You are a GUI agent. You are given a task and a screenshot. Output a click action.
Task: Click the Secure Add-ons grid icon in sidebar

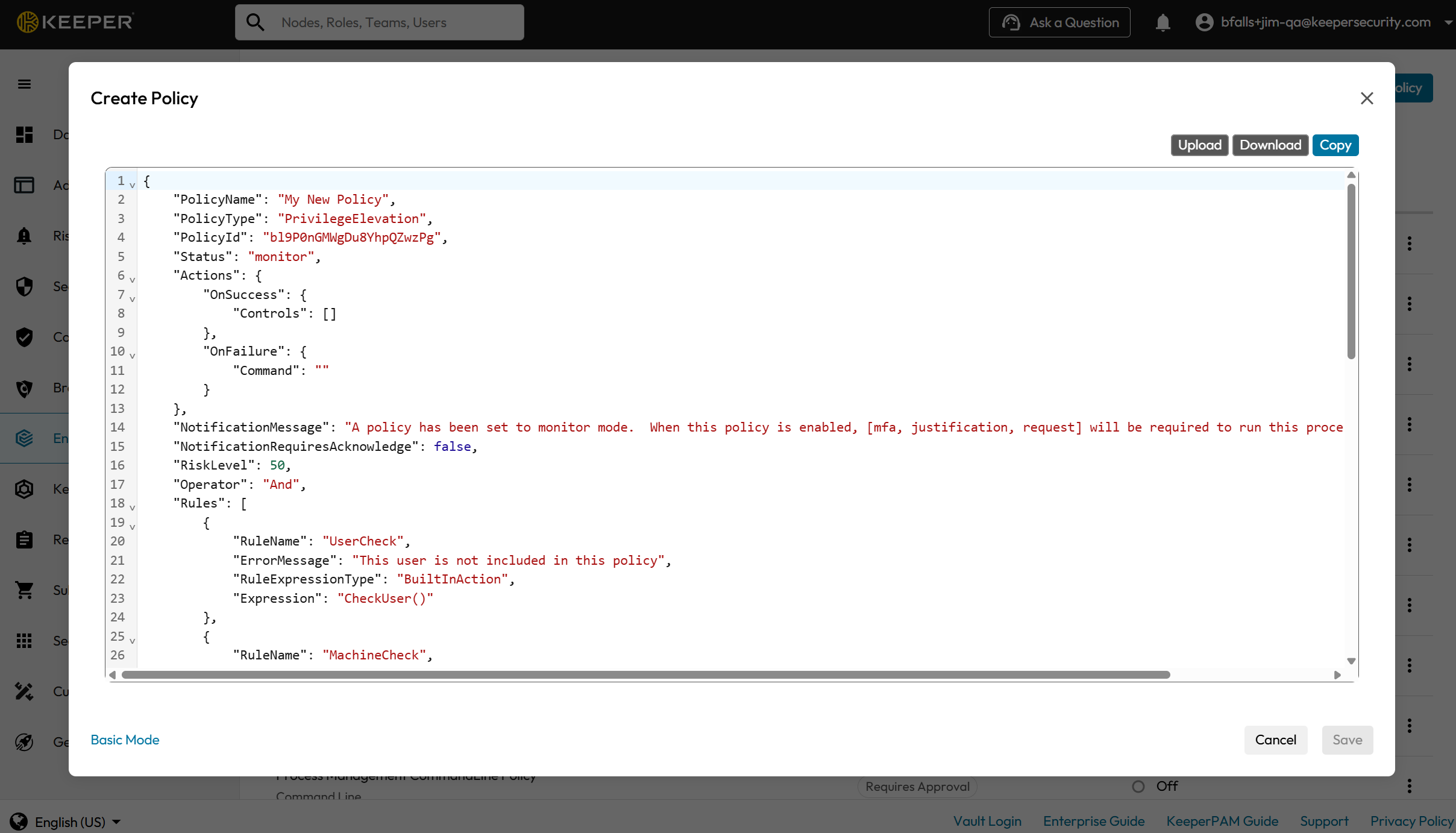[24, 641]
